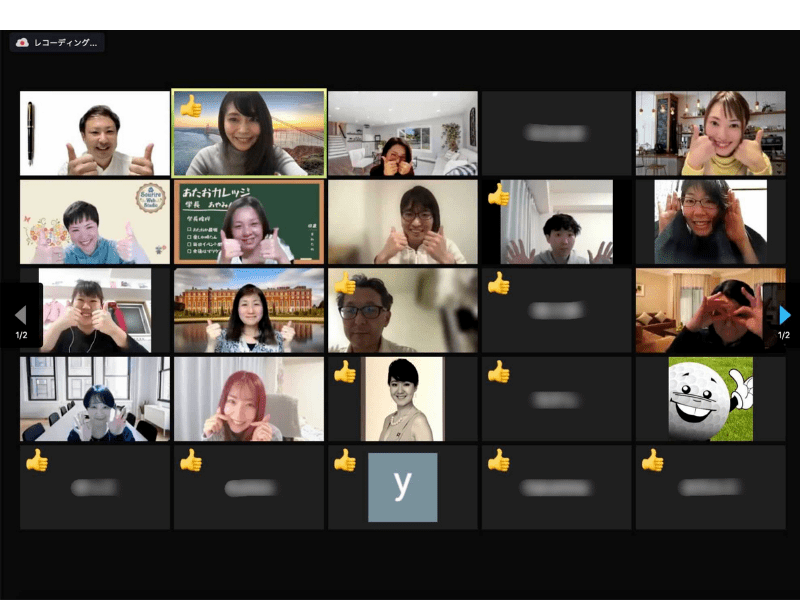
Task: Select the fountain pen background video tile
Action: tap(95, 133)
